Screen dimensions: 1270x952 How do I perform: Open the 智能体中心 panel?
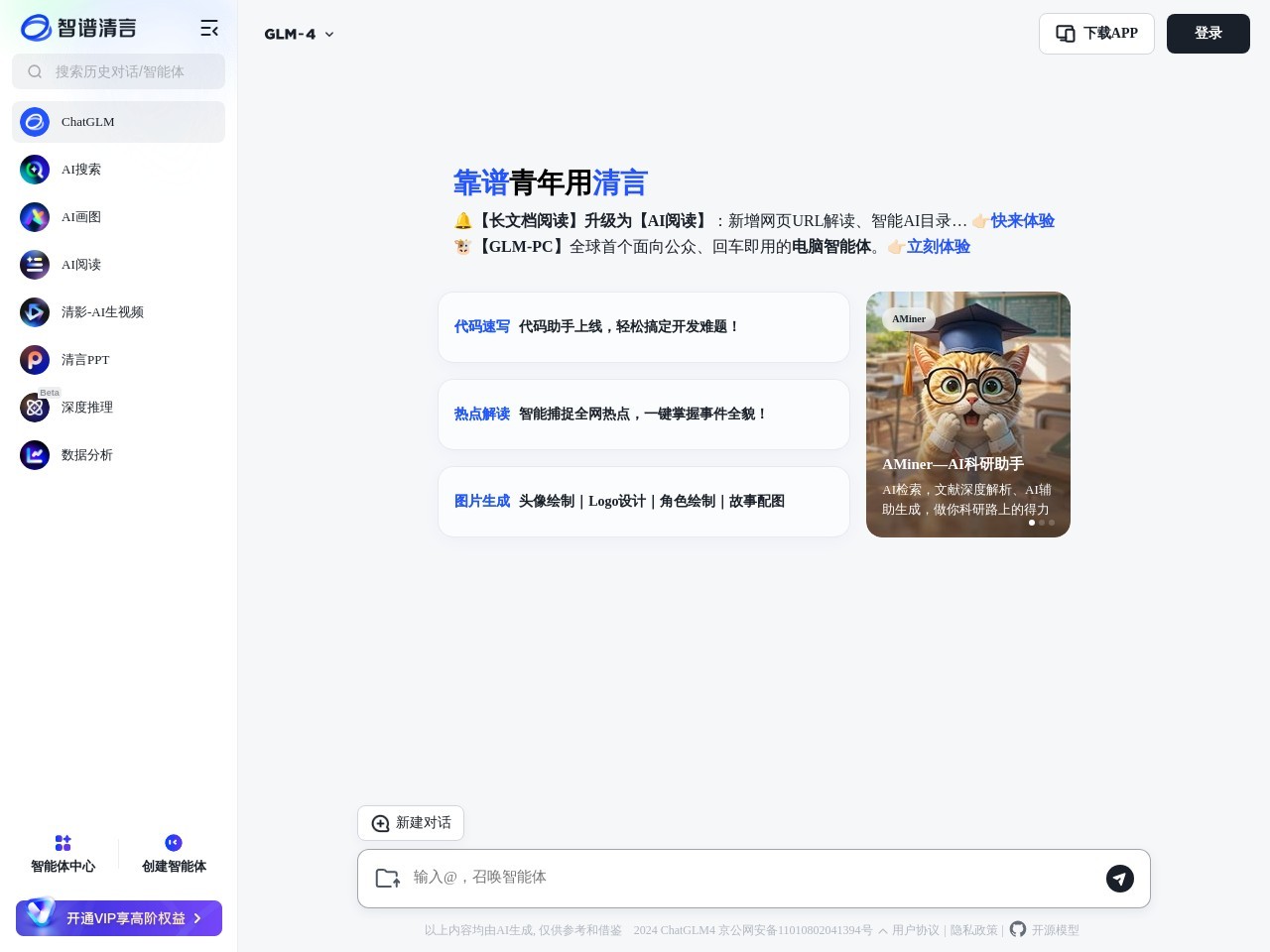tap(63, 853)
